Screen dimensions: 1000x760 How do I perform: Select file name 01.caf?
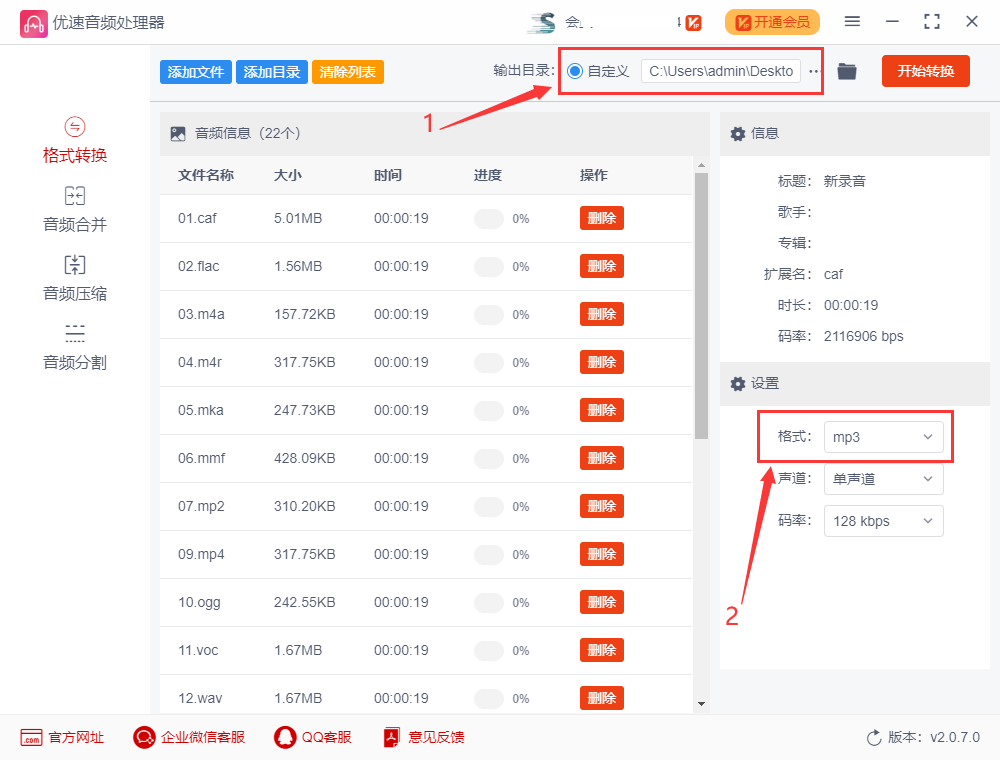[x=197, y=218]
